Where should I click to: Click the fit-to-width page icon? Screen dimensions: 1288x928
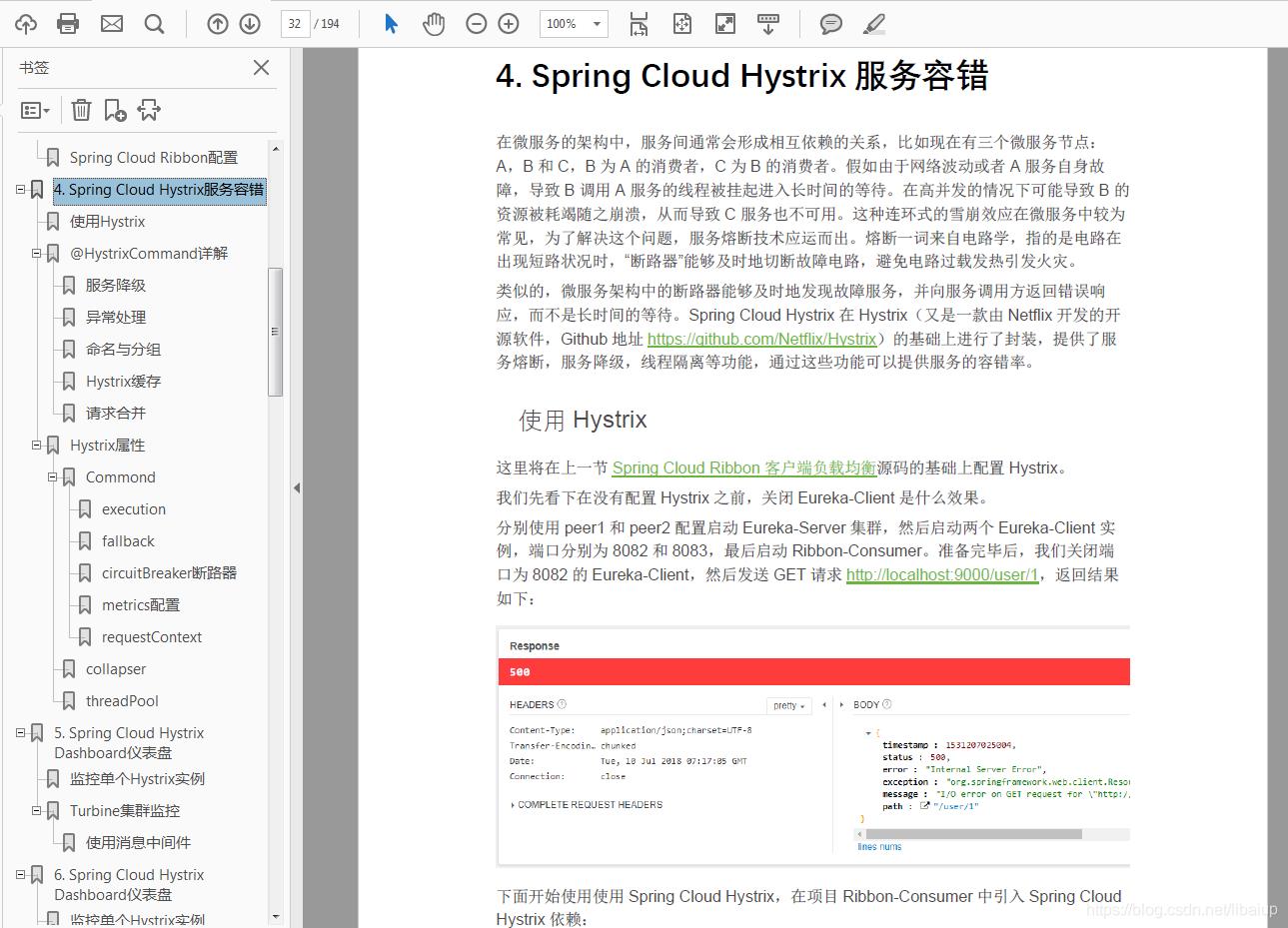click(x=682, y=24)
